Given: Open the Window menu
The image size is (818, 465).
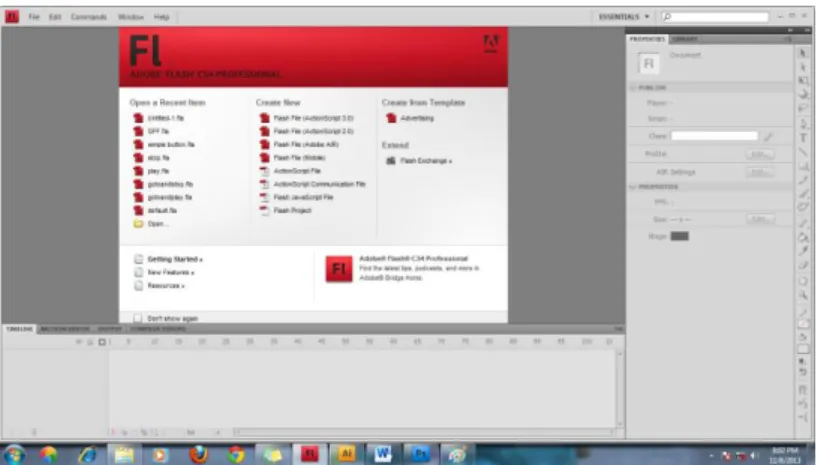Looking at the screenshot, I should click(x=130, y=17).
